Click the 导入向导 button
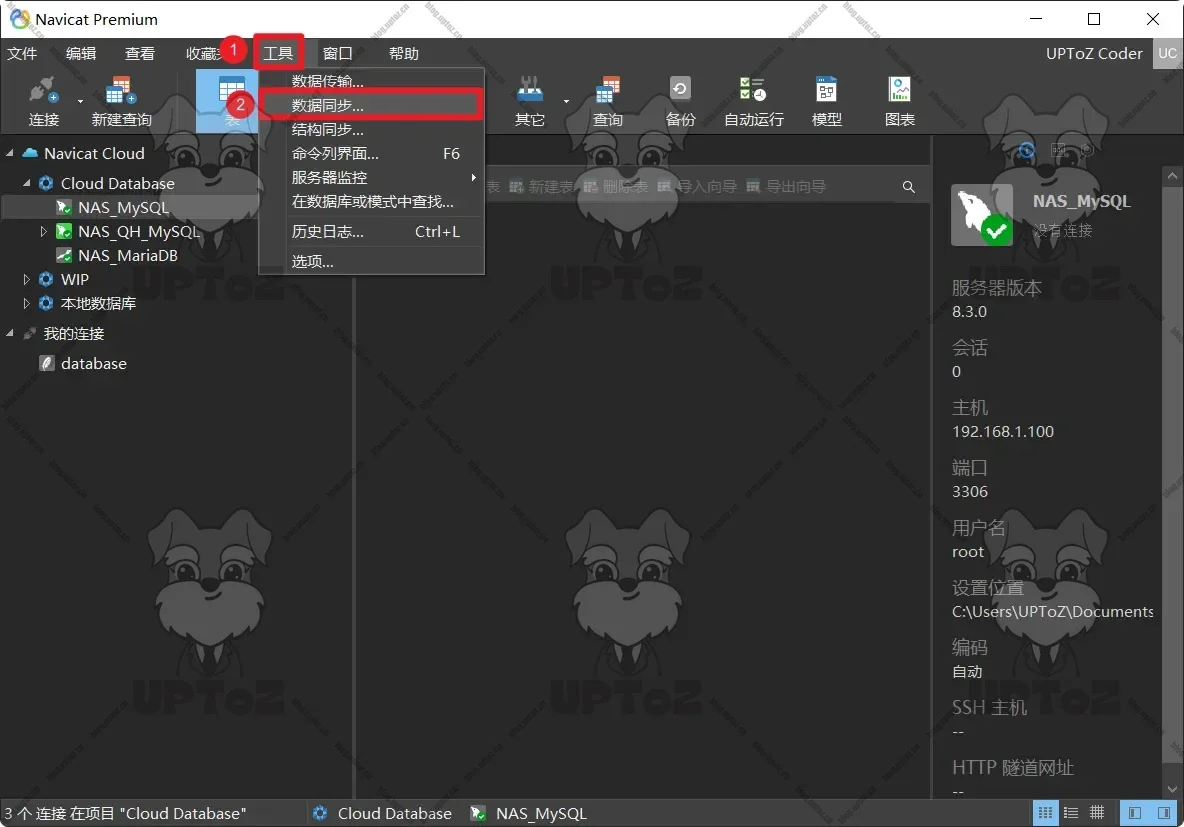1184x827 pixels. pyautogui.click(x=697, y=187)
